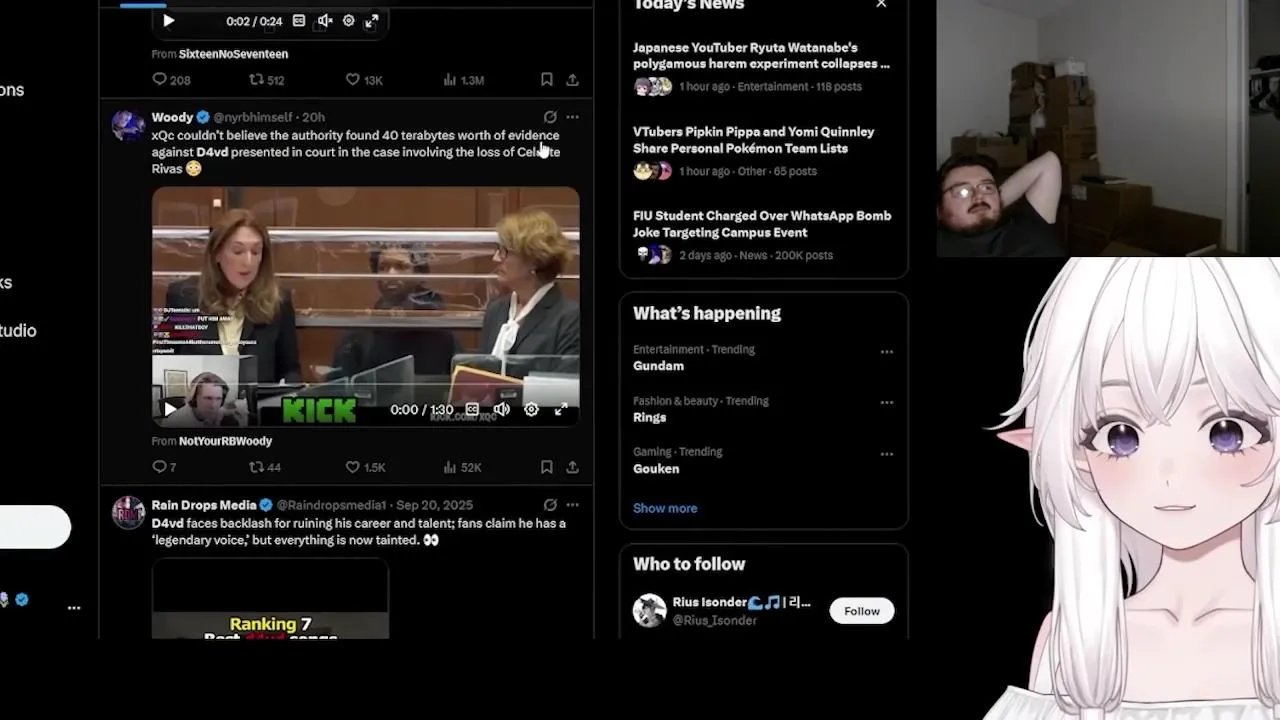1280x720 pixels.
Task: Fullscreen the courtroom video
Action: click(x=561, y=410)
